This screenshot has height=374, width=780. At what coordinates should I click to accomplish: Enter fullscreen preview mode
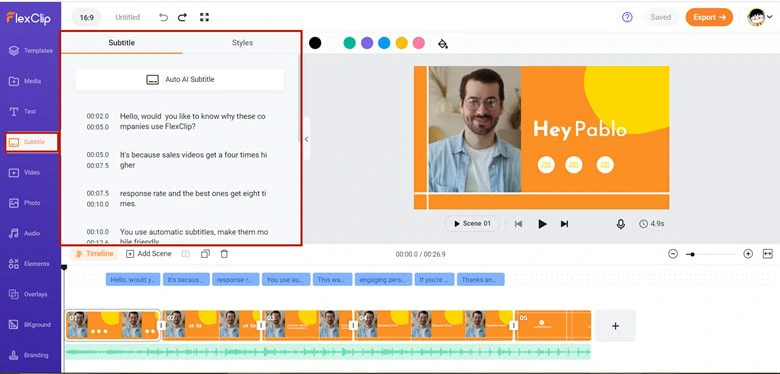click(x=204, y=17)
